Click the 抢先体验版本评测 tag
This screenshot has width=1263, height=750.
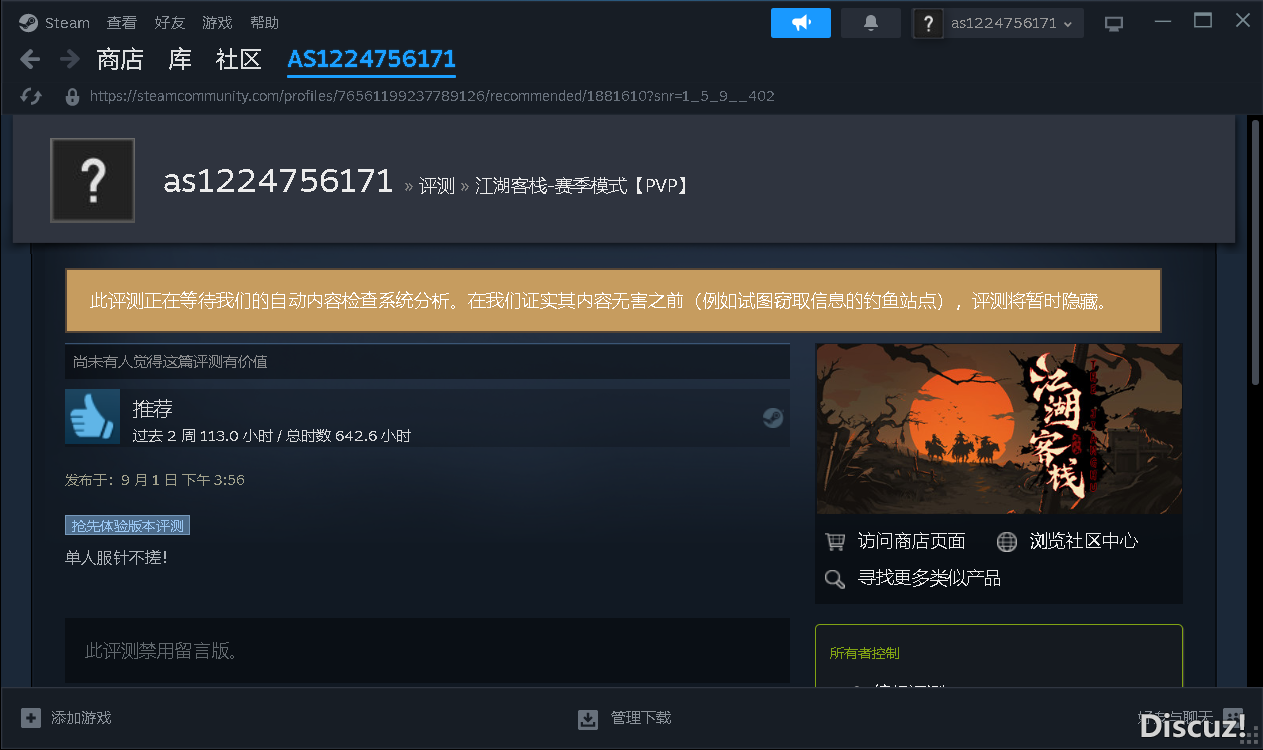click(127, 525)
